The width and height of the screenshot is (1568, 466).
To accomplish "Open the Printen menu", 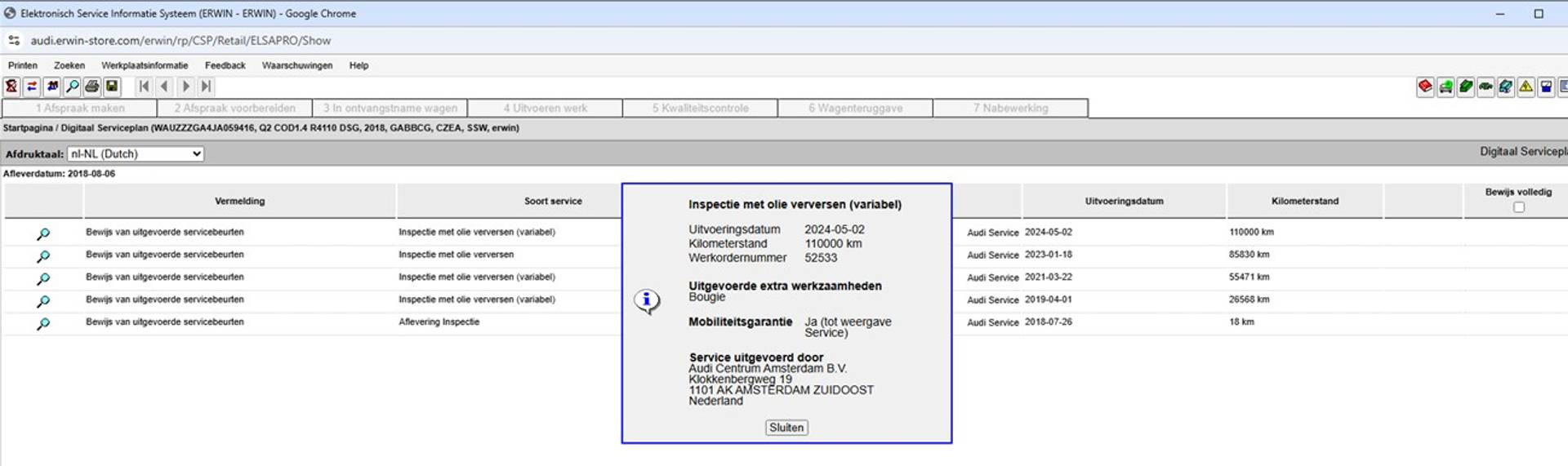I will (23, 65).
